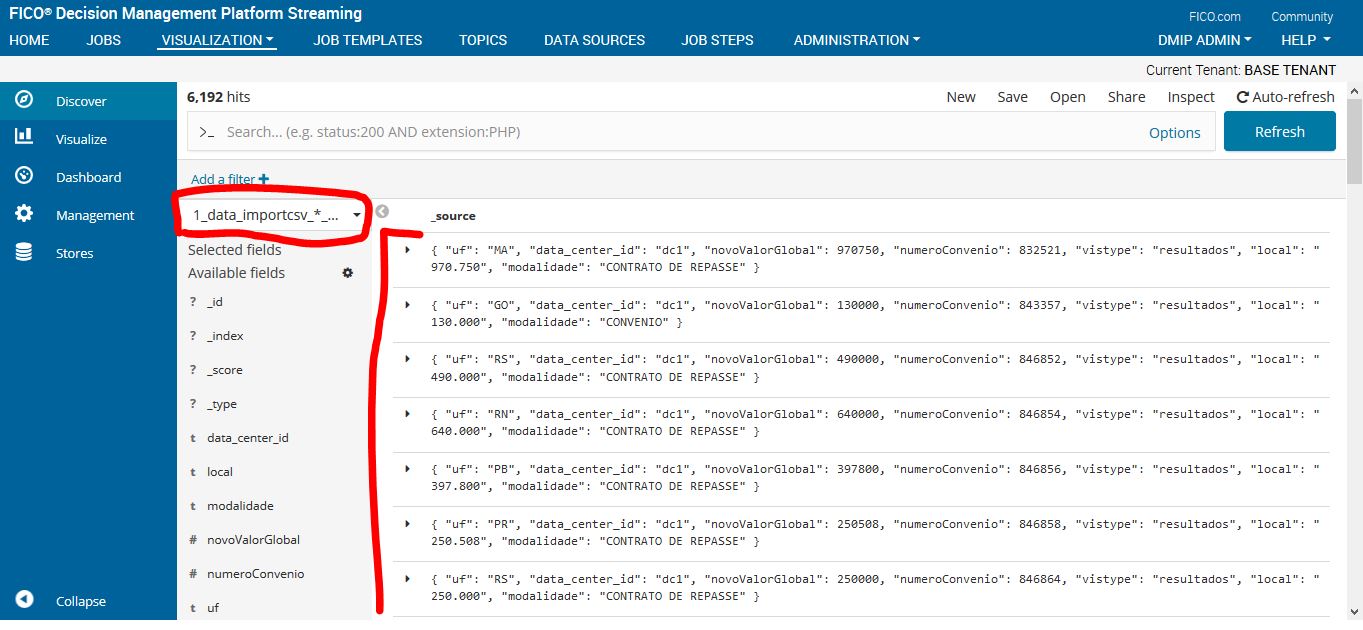Toggle Auto-refresh
The height and width of the screenshot is (630, 1363).
point(1285,97)
